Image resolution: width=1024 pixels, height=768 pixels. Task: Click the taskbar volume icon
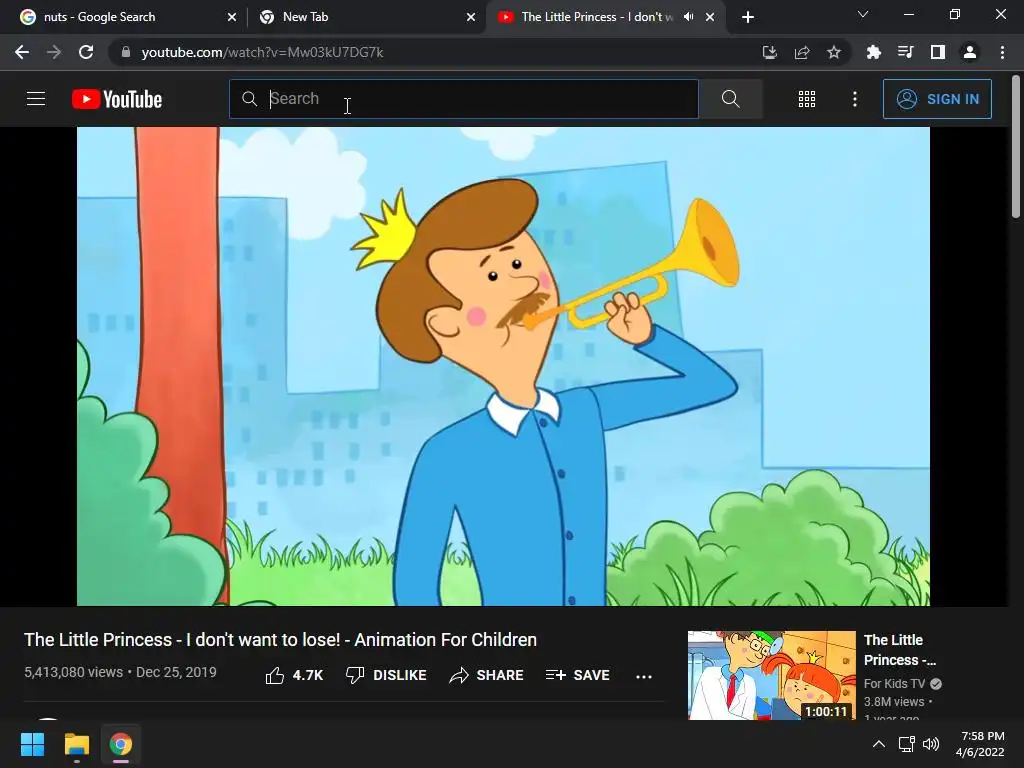click(x=931, y=744)
